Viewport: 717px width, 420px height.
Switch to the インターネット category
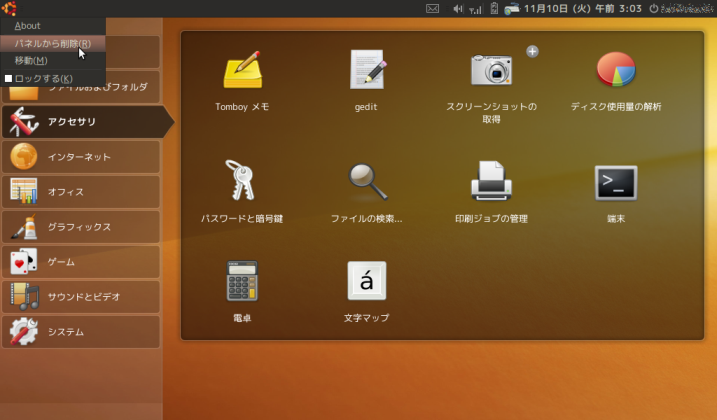(81, 157)
